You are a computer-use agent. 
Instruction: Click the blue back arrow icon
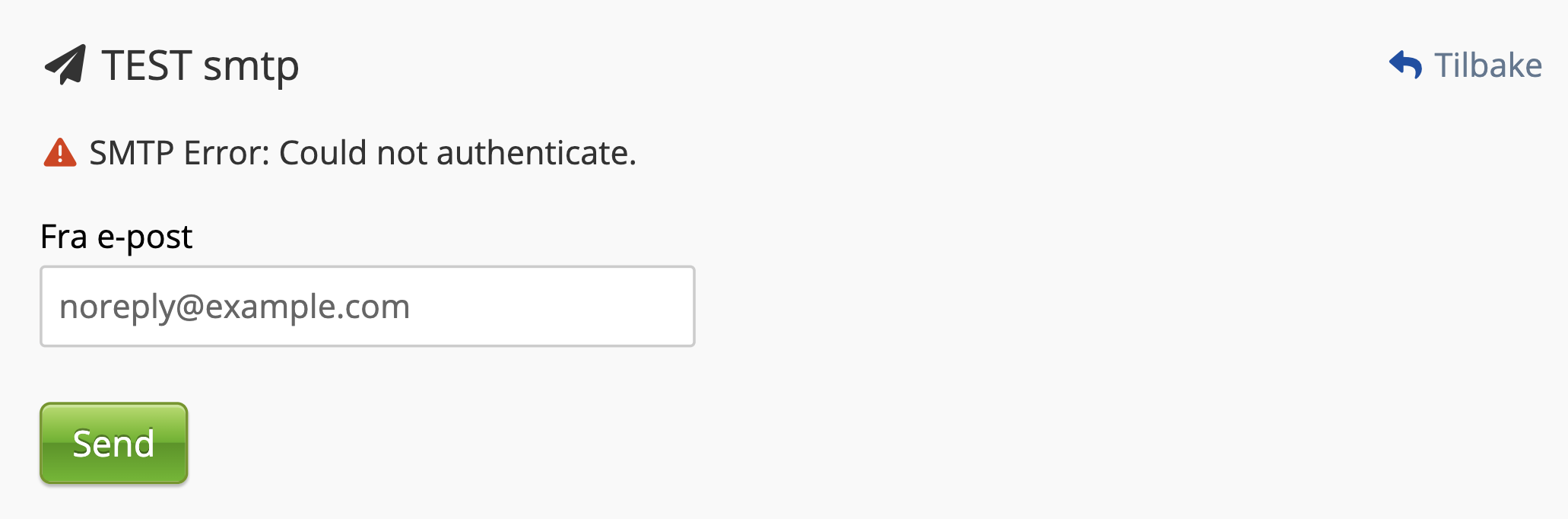tap(1405, 65)
